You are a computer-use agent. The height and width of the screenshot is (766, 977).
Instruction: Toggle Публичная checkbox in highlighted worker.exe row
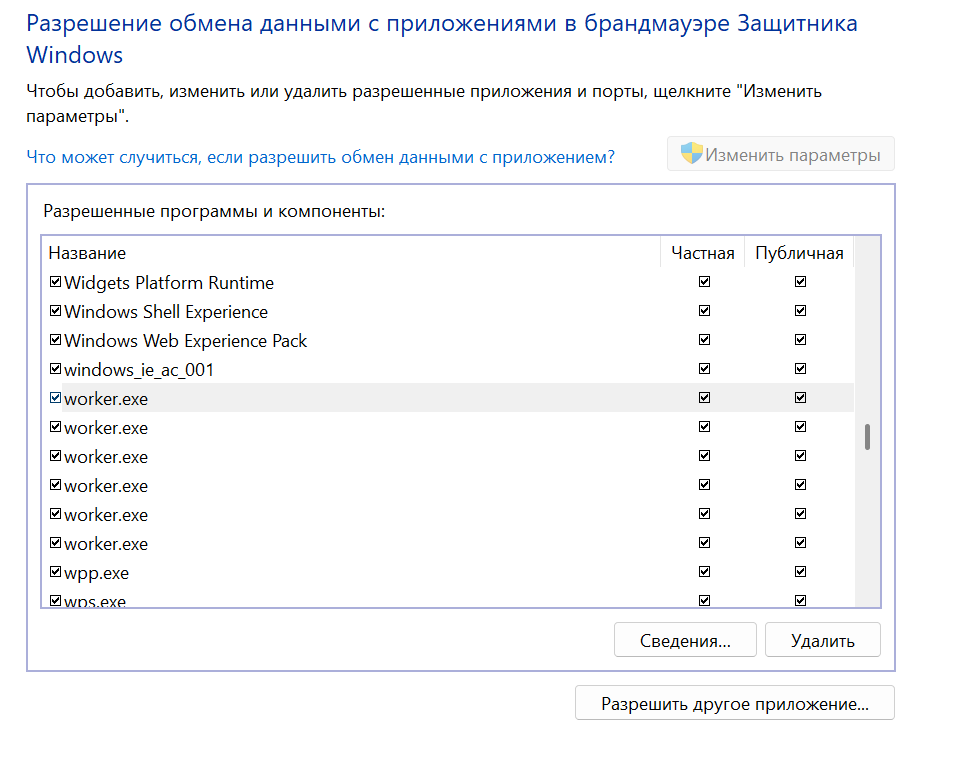pos(800,398)
